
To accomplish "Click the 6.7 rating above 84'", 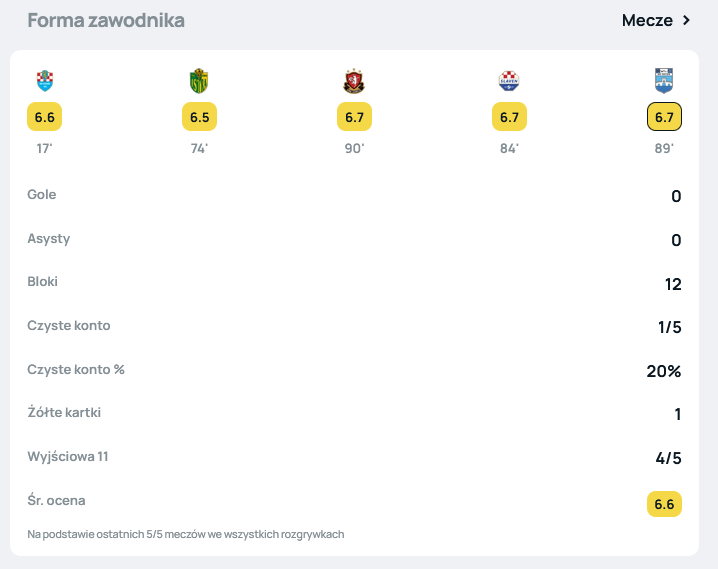I will click(x=509, y=117).
